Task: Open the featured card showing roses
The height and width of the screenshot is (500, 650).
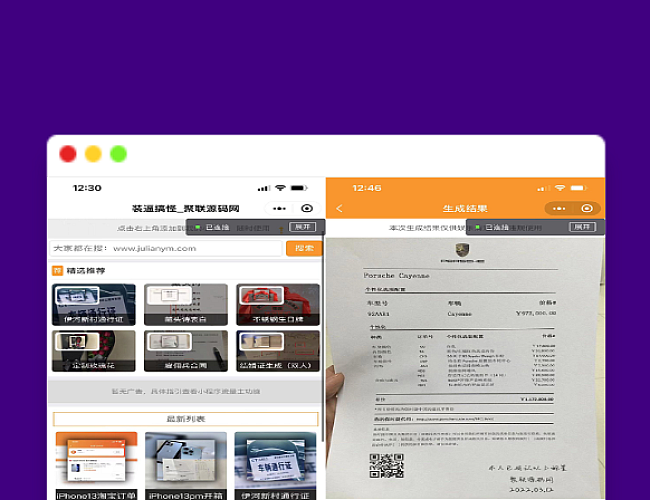Action: pos(94,351)
